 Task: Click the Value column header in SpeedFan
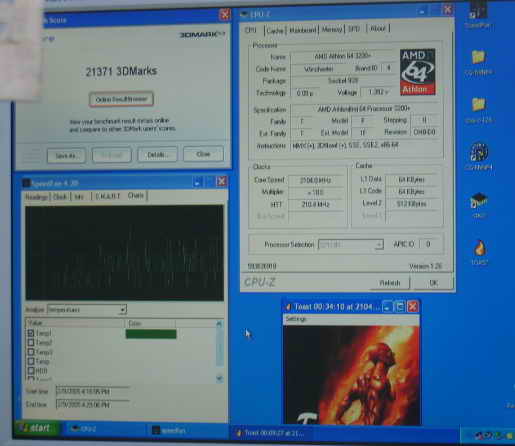75,323
